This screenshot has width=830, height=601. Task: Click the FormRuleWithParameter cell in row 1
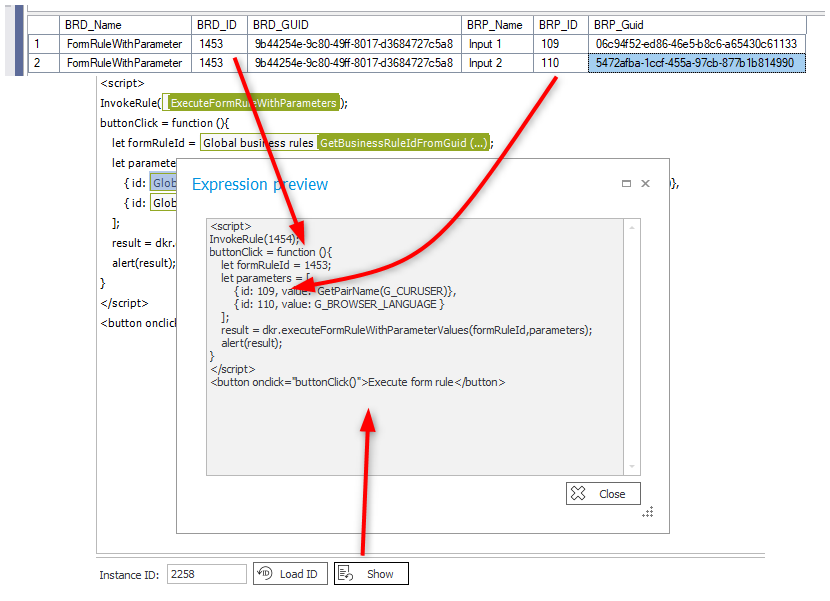[124, 44]
